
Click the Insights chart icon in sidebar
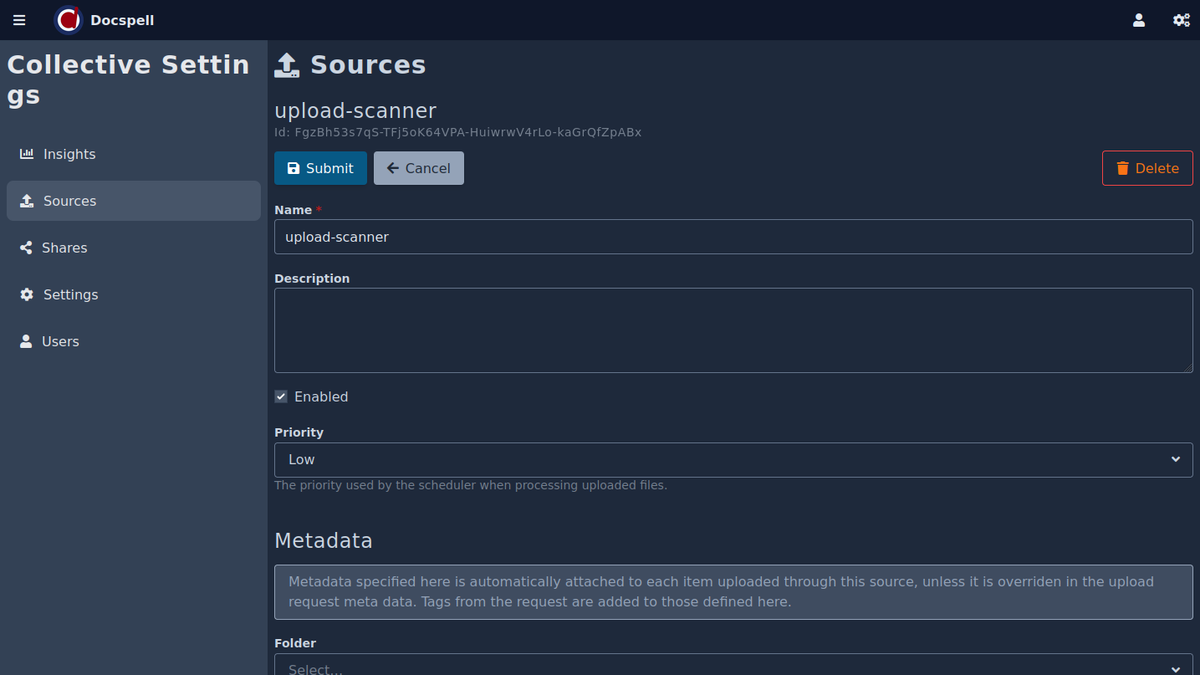pos(27,154)
